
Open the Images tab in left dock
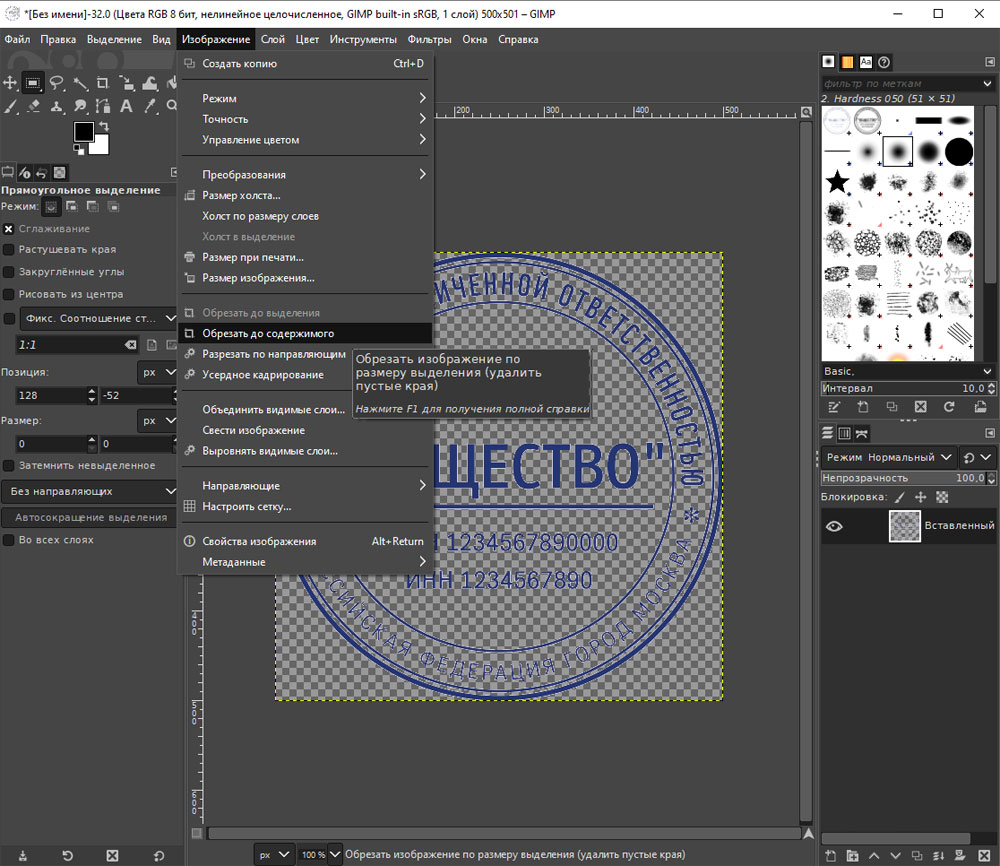click(59, 173)
